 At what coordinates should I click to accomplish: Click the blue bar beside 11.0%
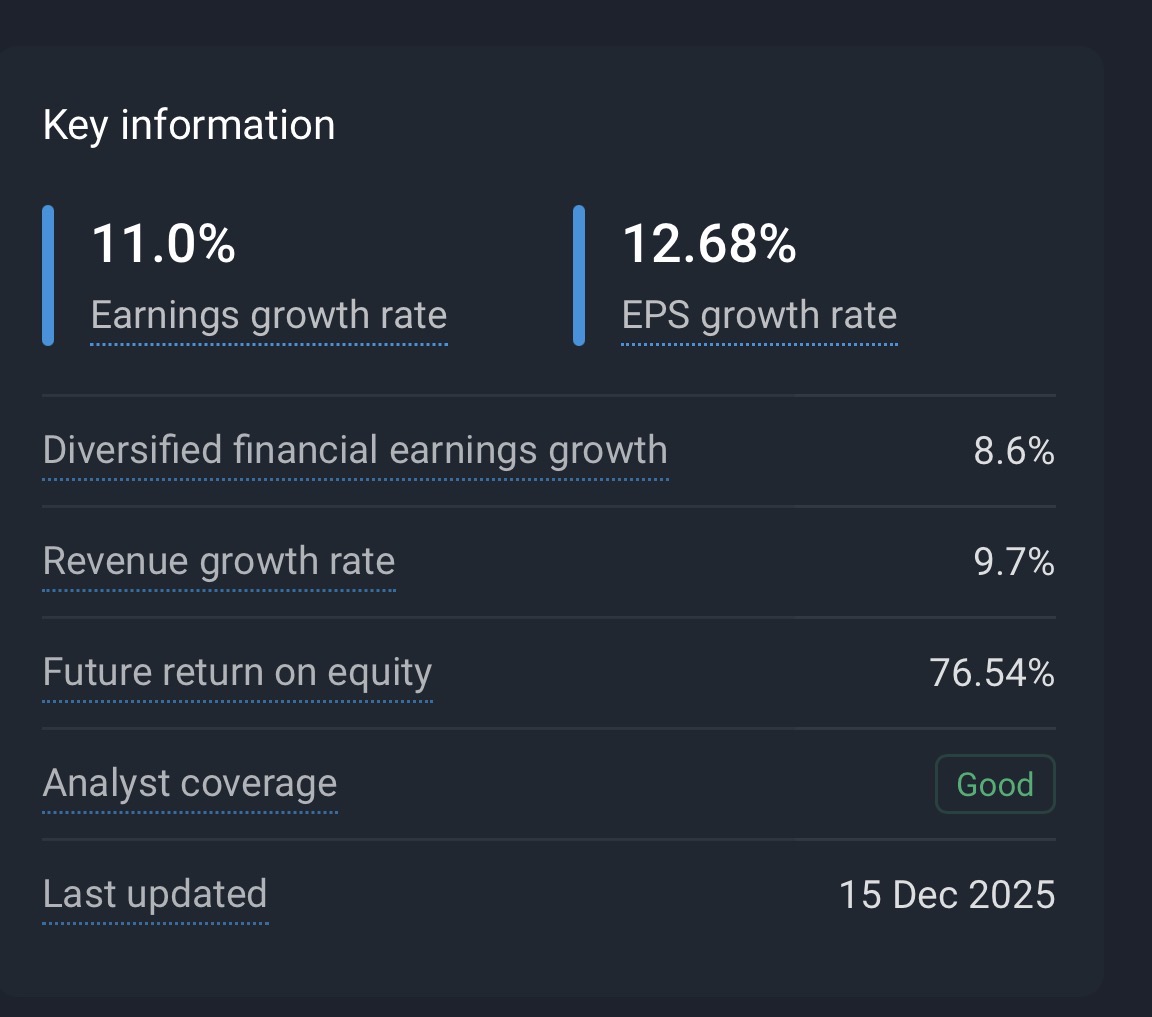click(x=48, y=275)
